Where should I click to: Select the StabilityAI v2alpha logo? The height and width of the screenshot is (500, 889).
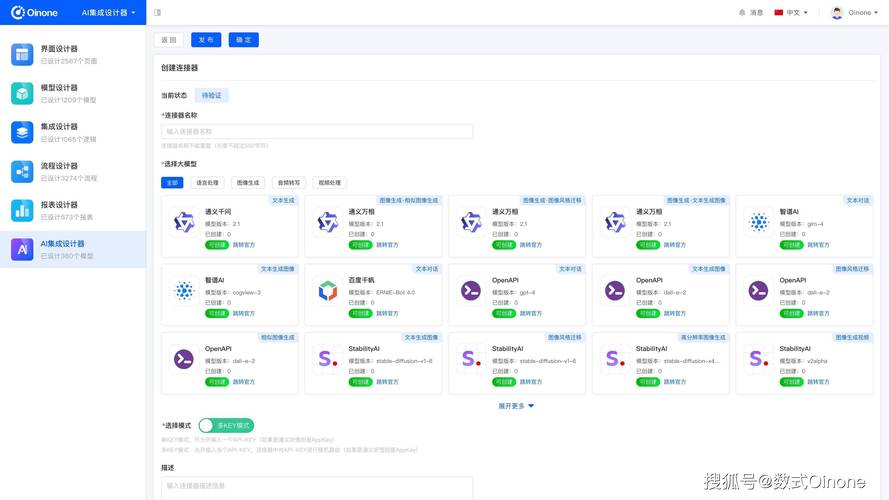click(759, 359)
